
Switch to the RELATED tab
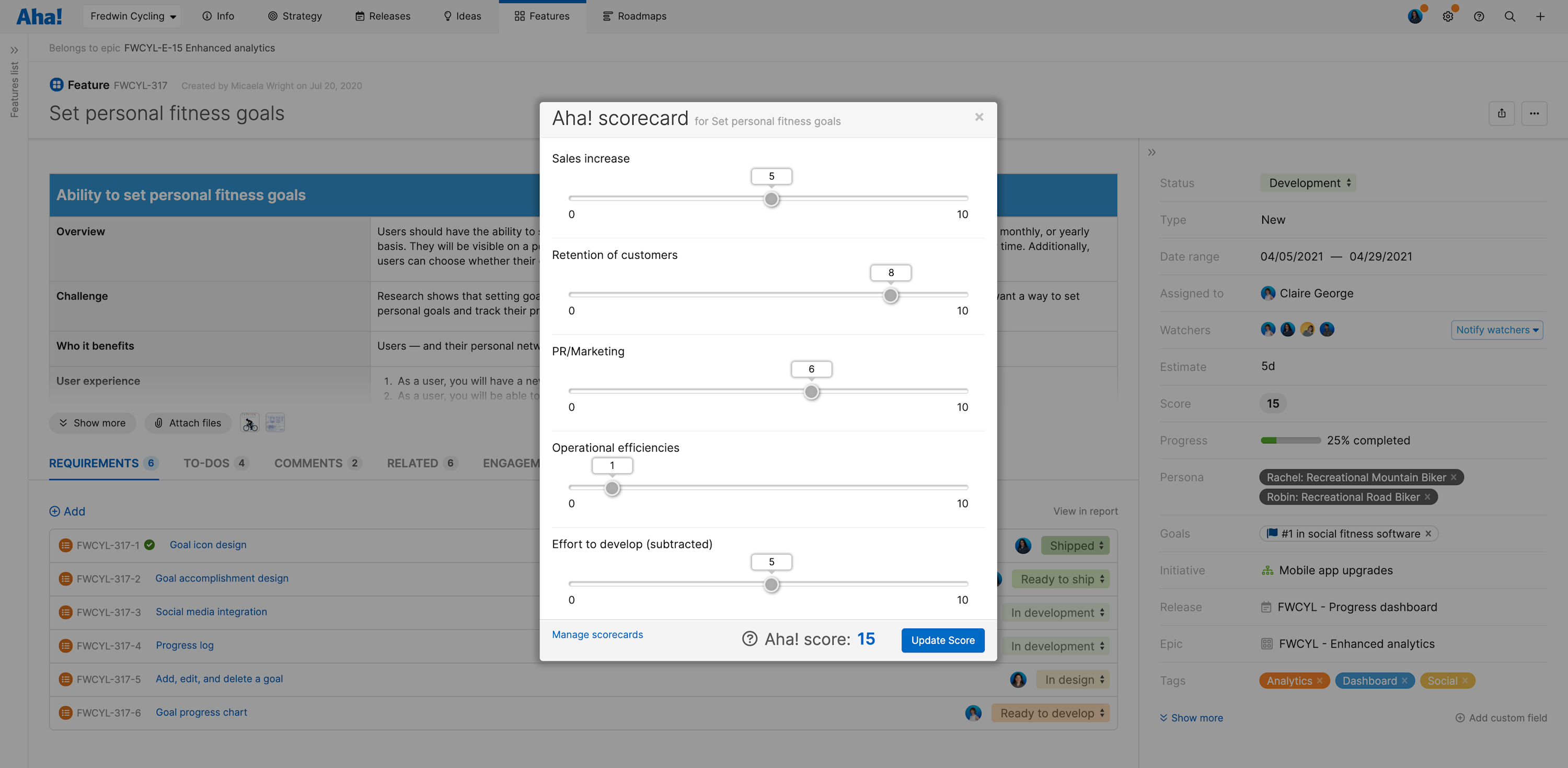click(x=422, y=464)
